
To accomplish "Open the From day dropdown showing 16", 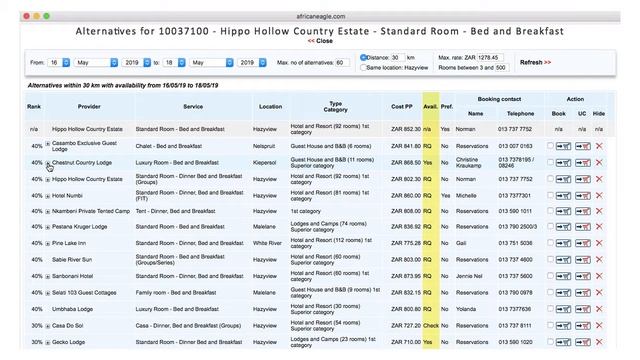I will (59, 63).
